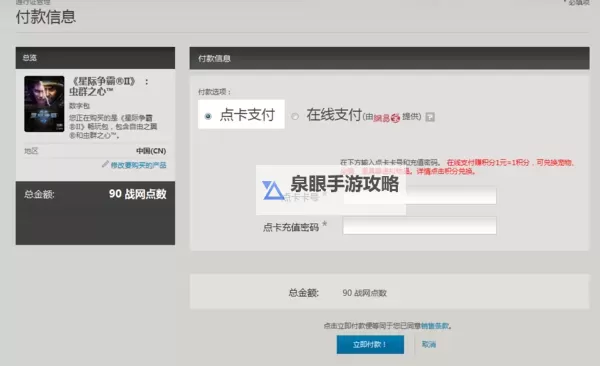Open the 销售条款 link
The image size is (600, 366).
tap(435, 326)
